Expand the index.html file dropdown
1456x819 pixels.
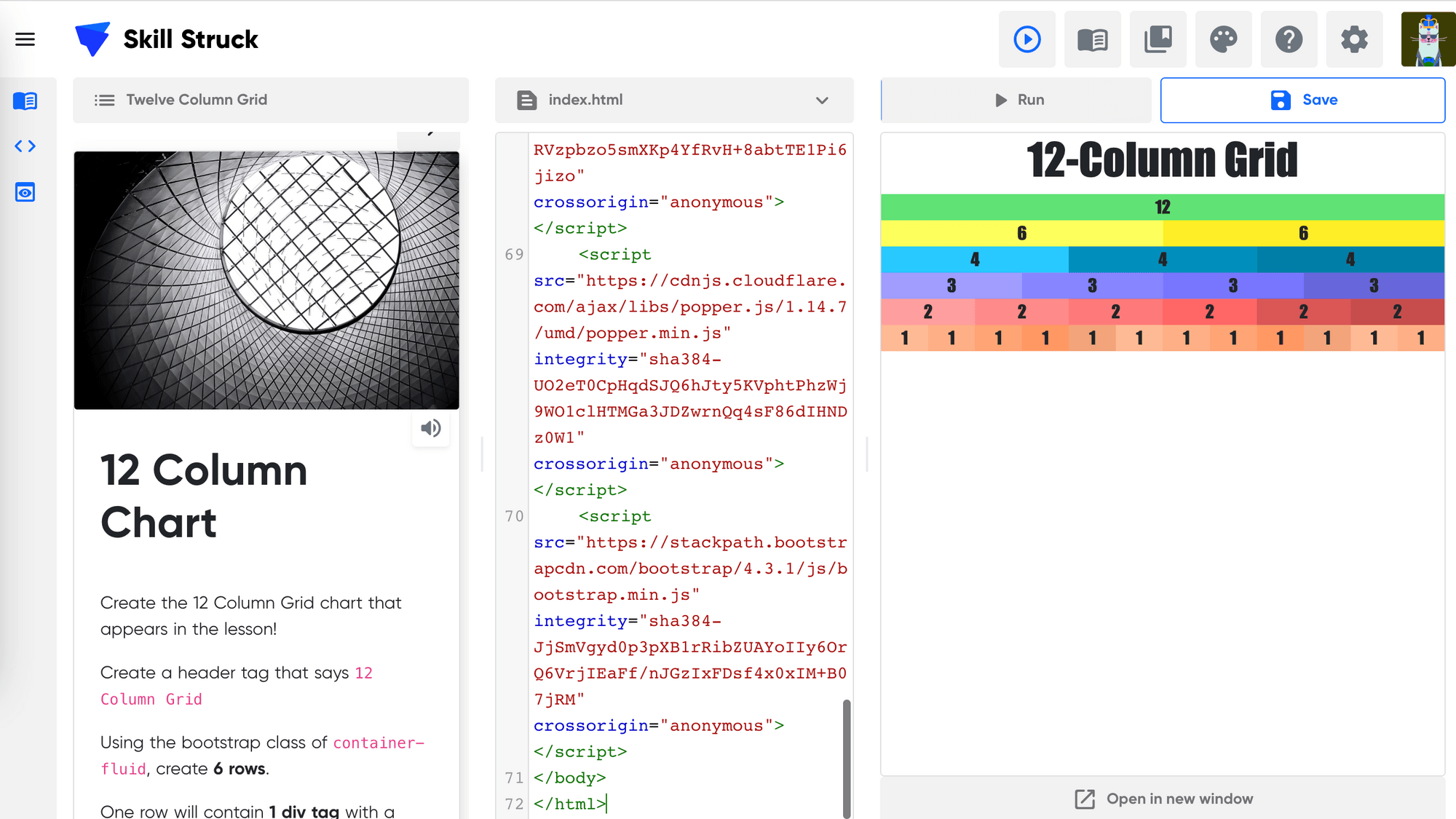click(822, 100)
